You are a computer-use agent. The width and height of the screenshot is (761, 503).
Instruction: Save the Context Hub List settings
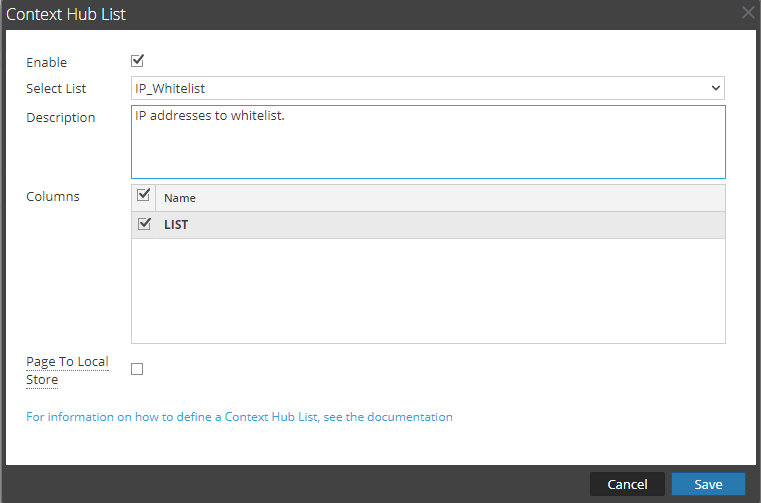point(708,484)
